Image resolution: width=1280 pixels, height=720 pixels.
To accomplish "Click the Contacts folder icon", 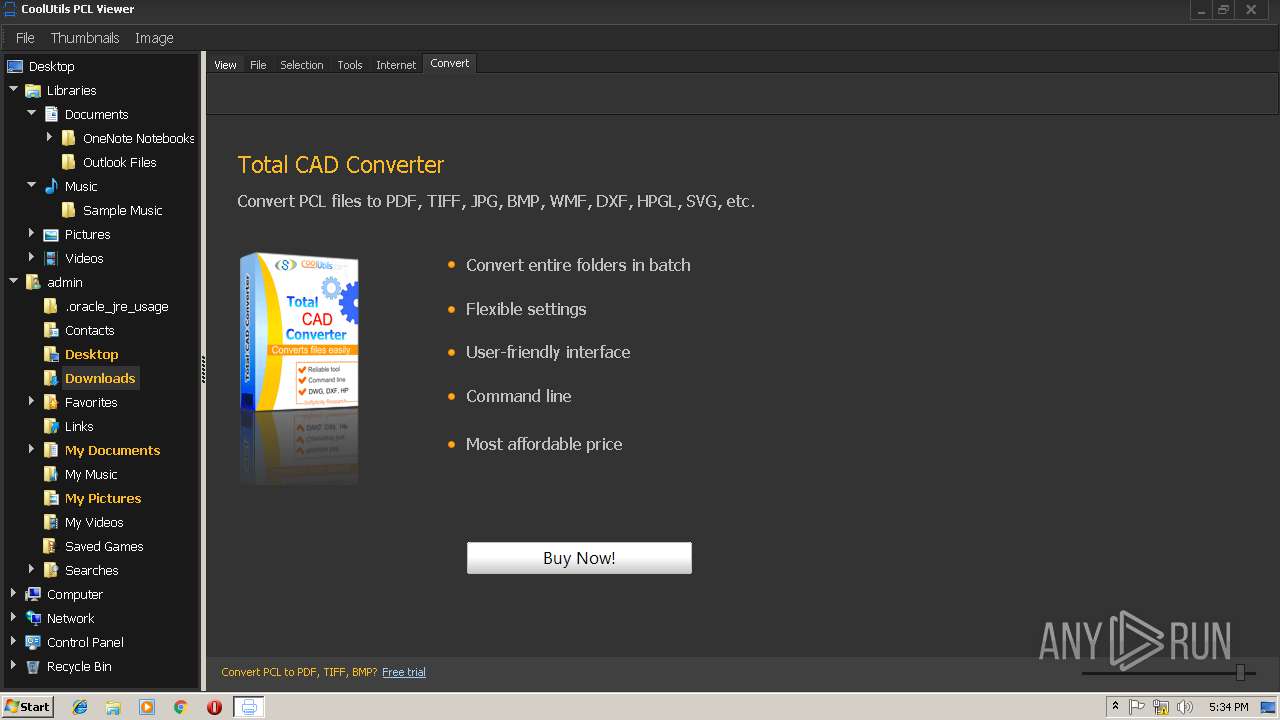I will [51, 330].
